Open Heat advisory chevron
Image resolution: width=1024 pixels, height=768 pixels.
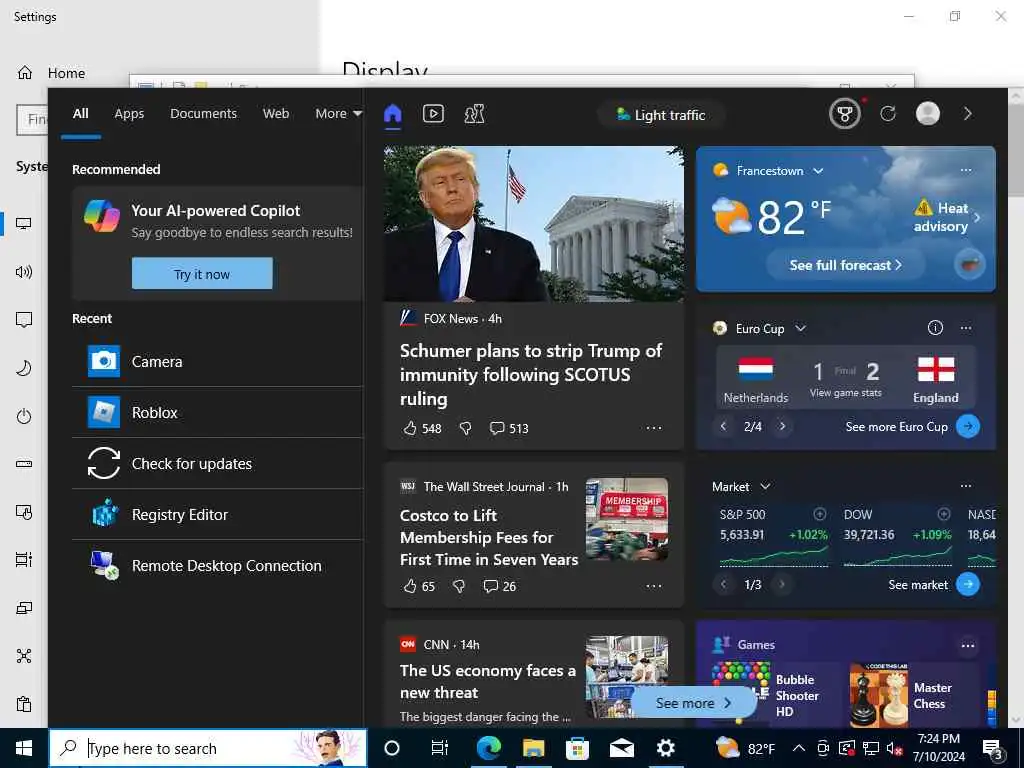(977, 217)
